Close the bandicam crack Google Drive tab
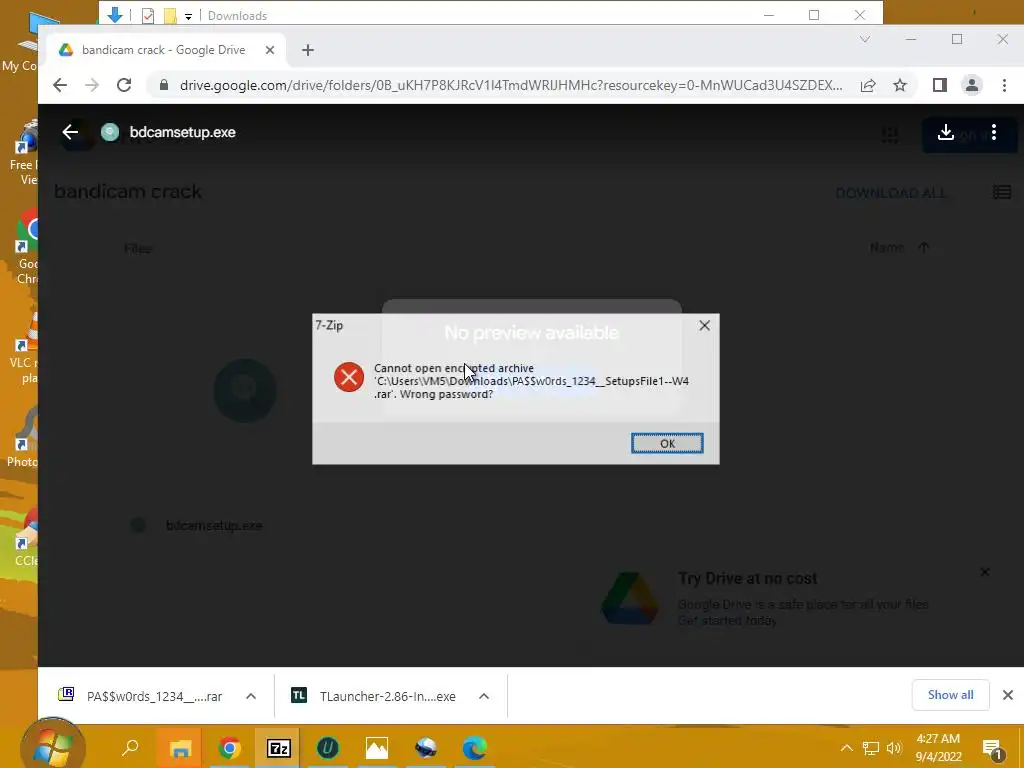Image resolution: width=1024 pixels, height=768 pixels. tap(270, 50)
